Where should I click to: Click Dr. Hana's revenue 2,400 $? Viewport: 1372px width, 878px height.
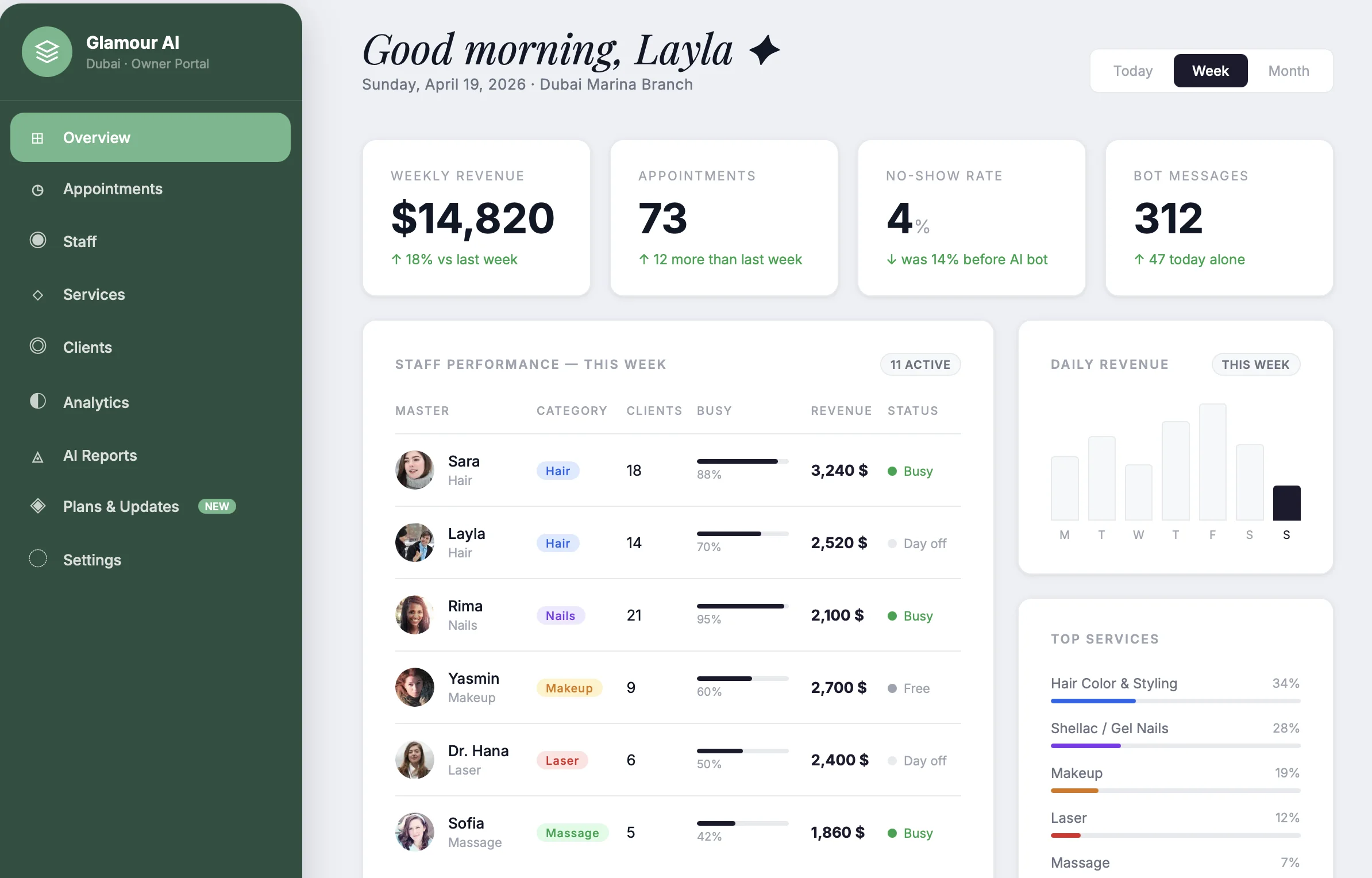[839, 760]
